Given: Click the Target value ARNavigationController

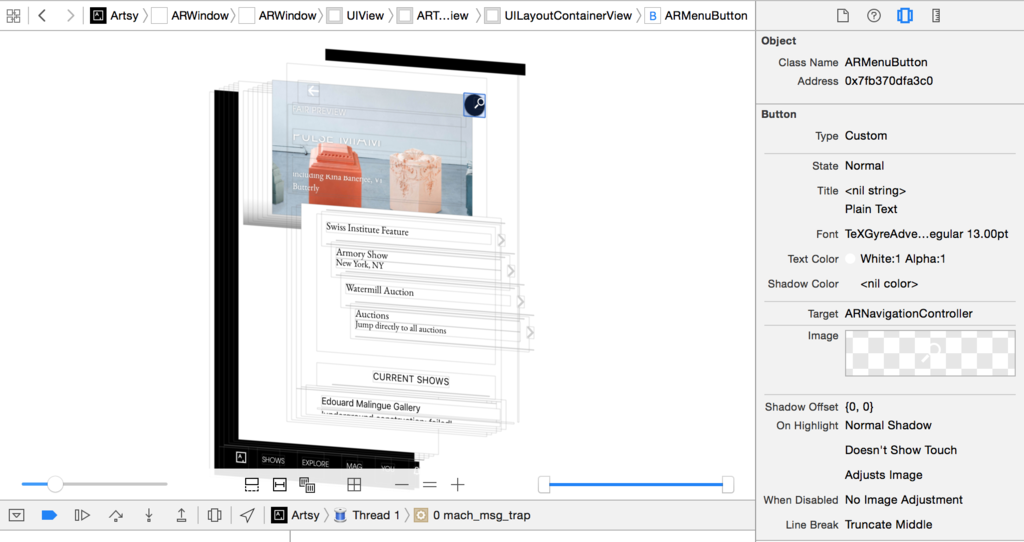Looking at the screenshot, I should point(908,313).
